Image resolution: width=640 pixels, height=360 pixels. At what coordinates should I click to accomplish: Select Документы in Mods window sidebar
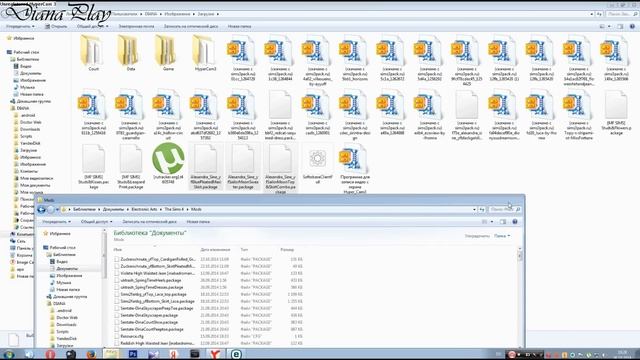pyautogui.click(x=67, y=269)
